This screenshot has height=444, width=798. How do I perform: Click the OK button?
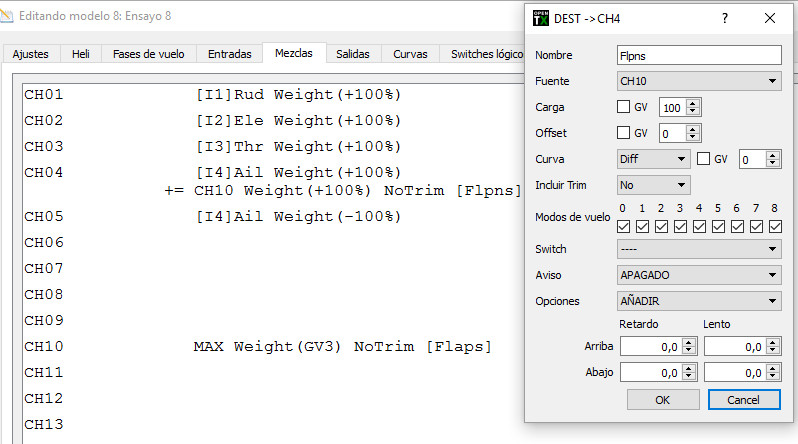pyautogui.click(x=662, y=399)
